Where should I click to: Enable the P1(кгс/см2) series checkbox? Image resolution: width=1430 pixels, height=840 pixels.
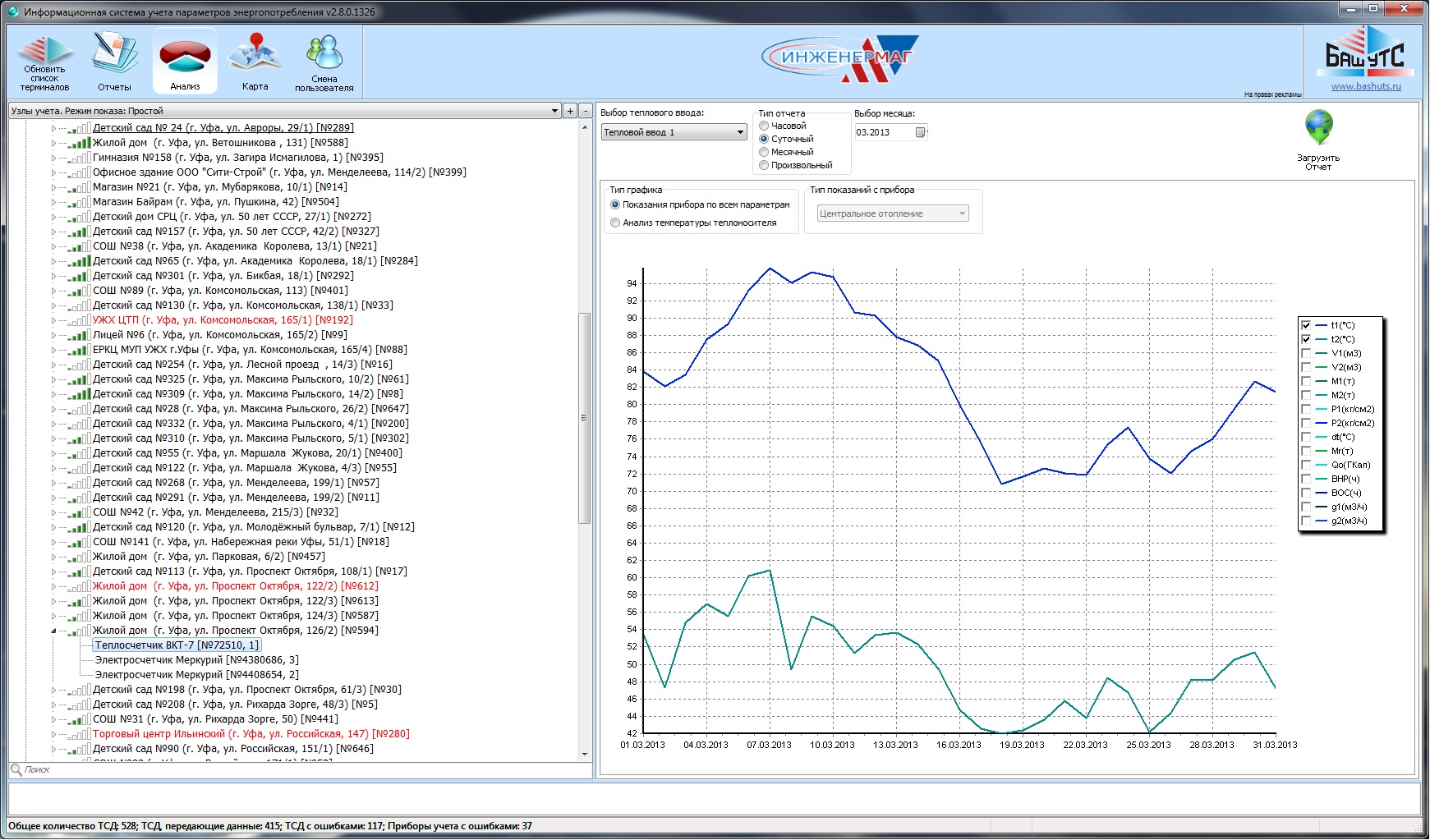[1306, 409]
